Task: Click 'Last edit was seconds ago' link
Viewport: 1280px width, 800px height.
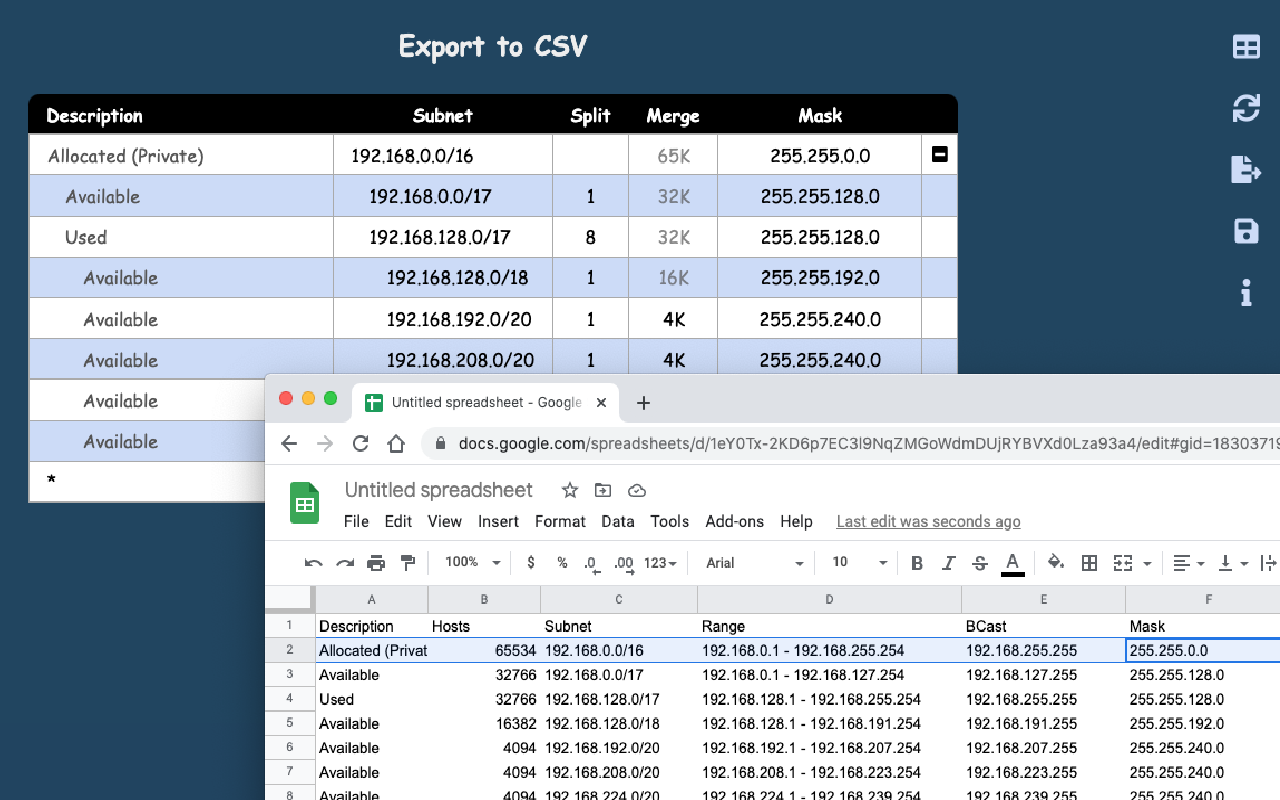Action: tap(928, 521)
